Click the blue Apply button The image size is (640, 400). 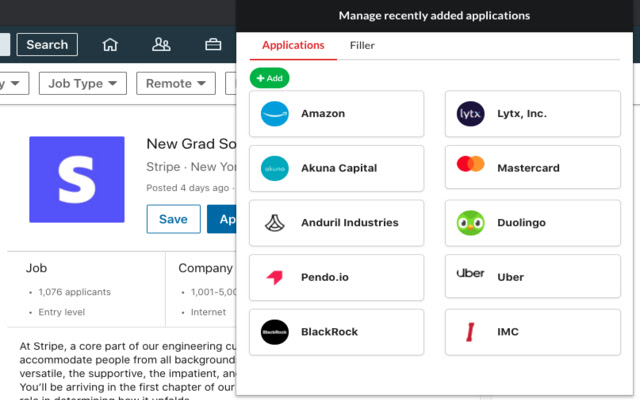tap(222, 219)
